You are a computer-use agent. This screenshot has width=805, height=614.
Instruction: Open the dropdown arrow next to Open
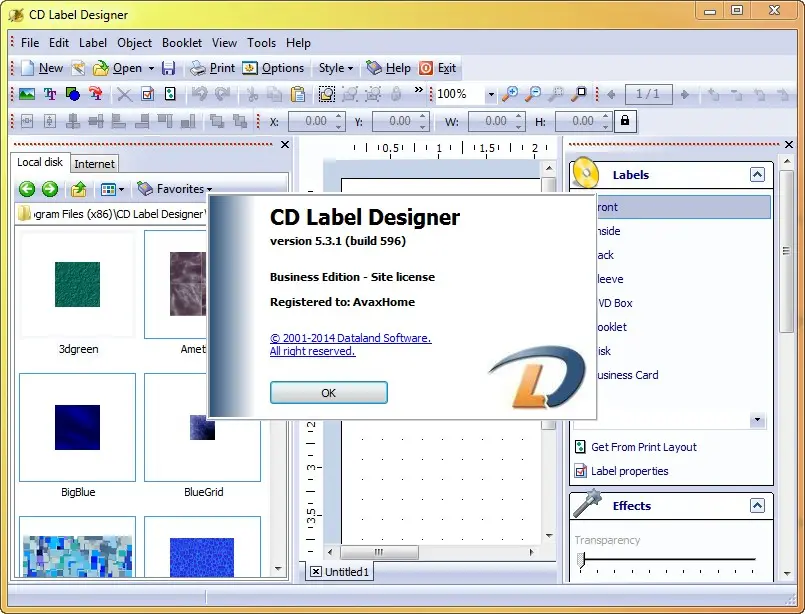click(151, 68)
